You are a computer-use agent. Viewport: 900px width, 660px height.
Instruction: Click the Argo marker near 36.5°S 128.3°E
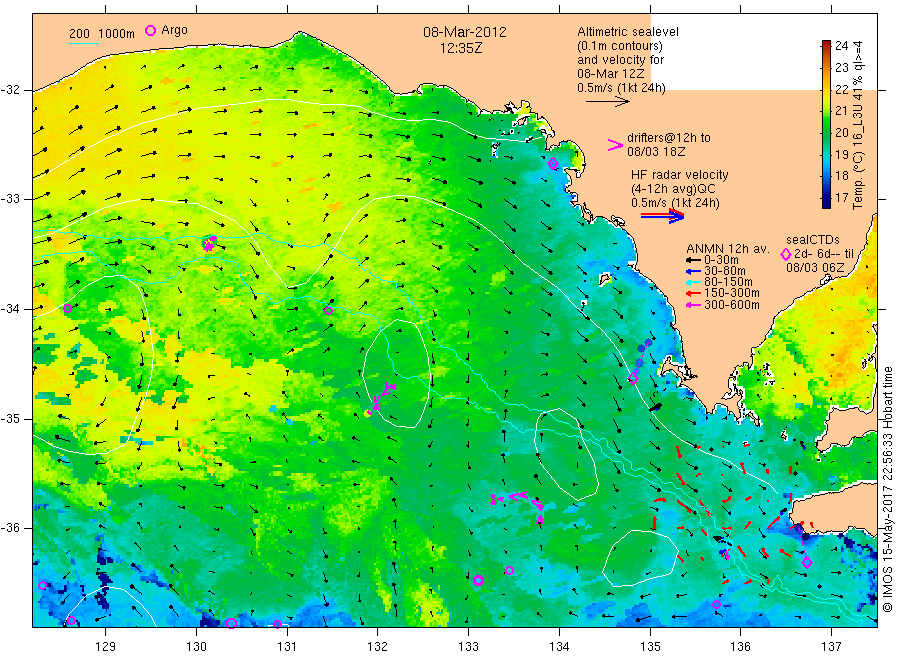tap(42, 585)
